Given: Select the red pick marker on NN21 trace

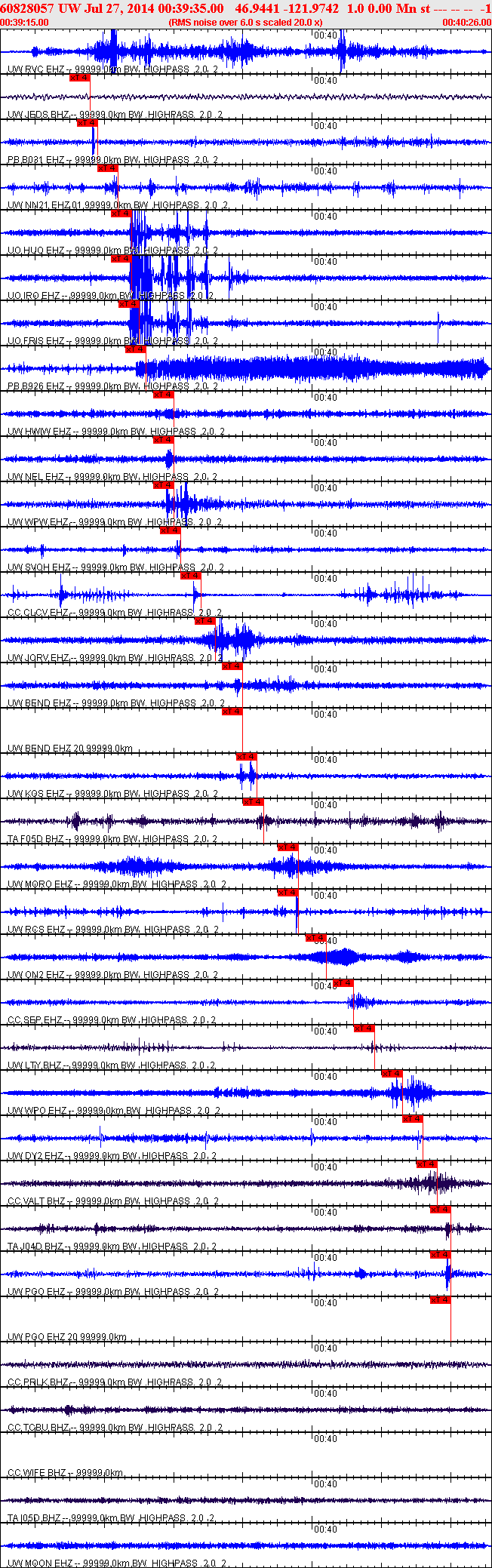Looking at the screenshot, I should [x=108, y=168].
